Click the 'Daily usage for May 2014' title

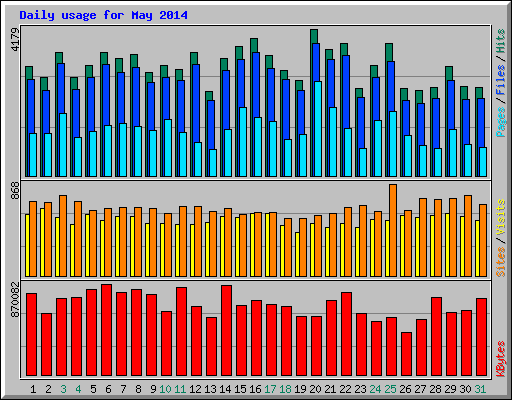pos(103,15)
